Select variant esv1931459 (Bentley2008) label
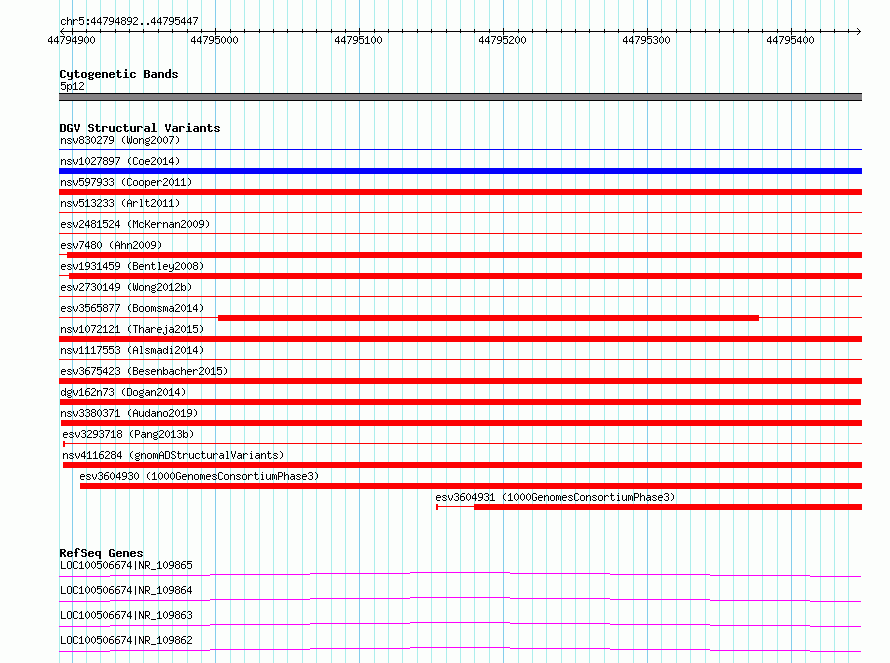Screen dimensions: 890x663 click(132, 266)
